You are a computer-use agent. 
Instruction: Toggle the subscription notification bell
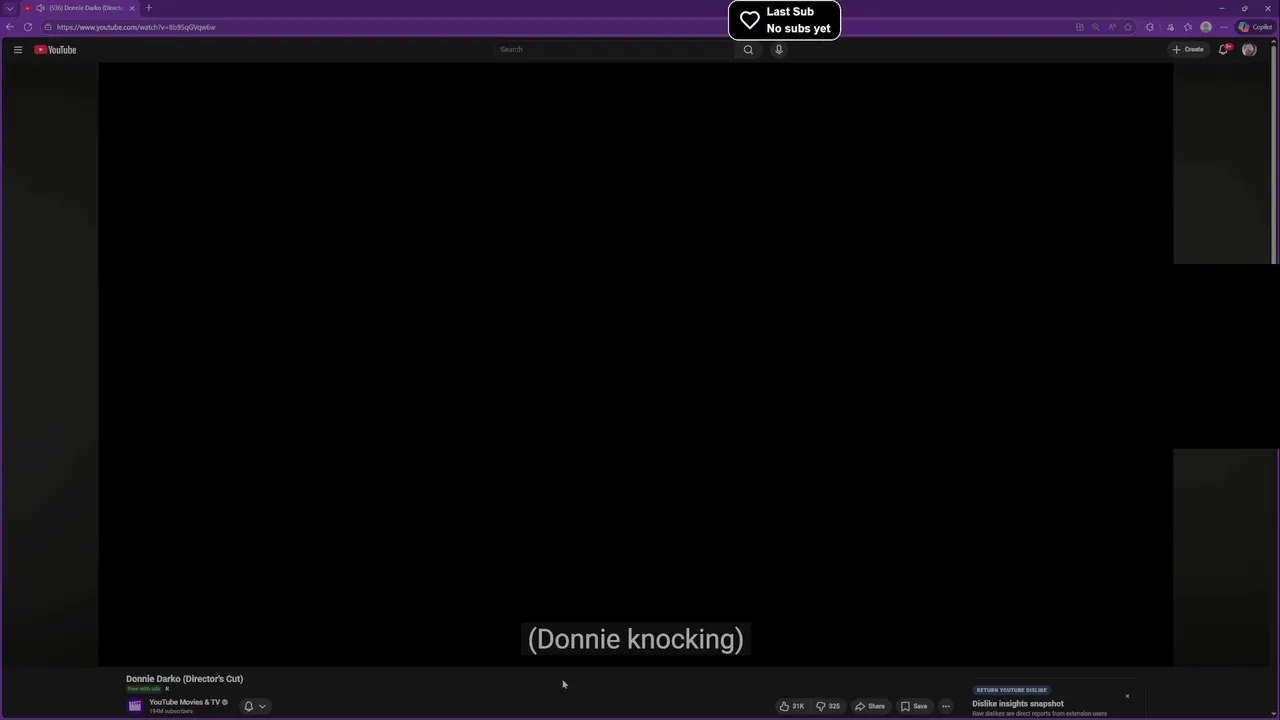(x=249, y=706)
